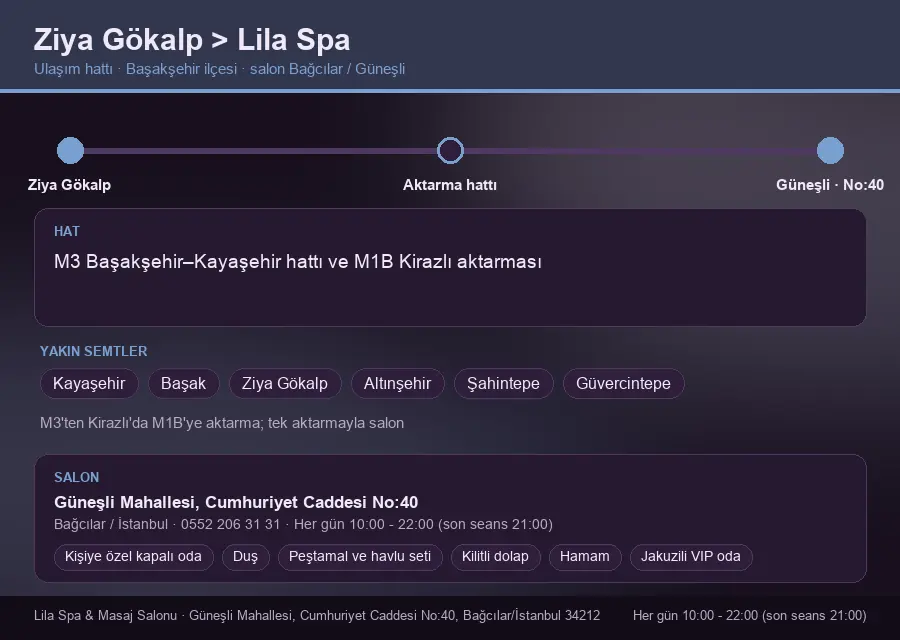Click the page title Ziya Gökalp > Lila Spa
This screenshot has width=900, height=640.
(192, 40)
